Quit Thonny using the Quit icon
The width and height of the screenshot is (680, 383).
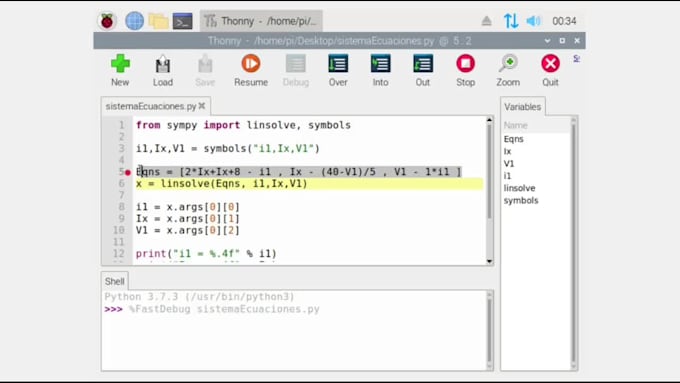(x=550, y=64)
